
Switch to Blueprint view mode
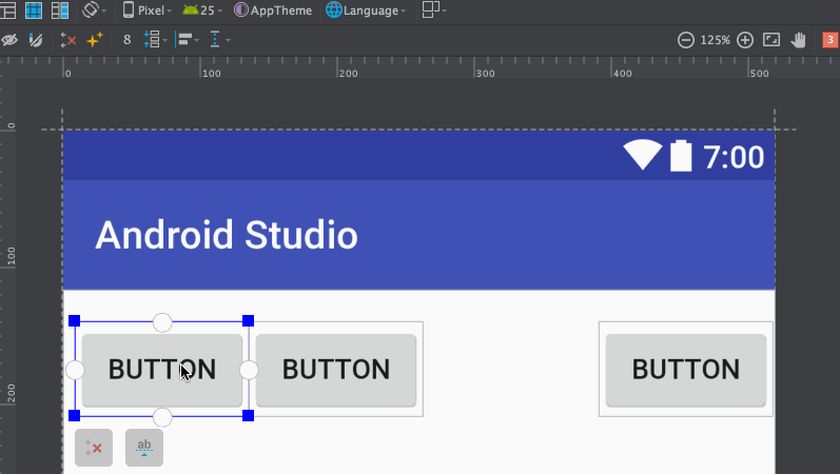tap(34, 10)
